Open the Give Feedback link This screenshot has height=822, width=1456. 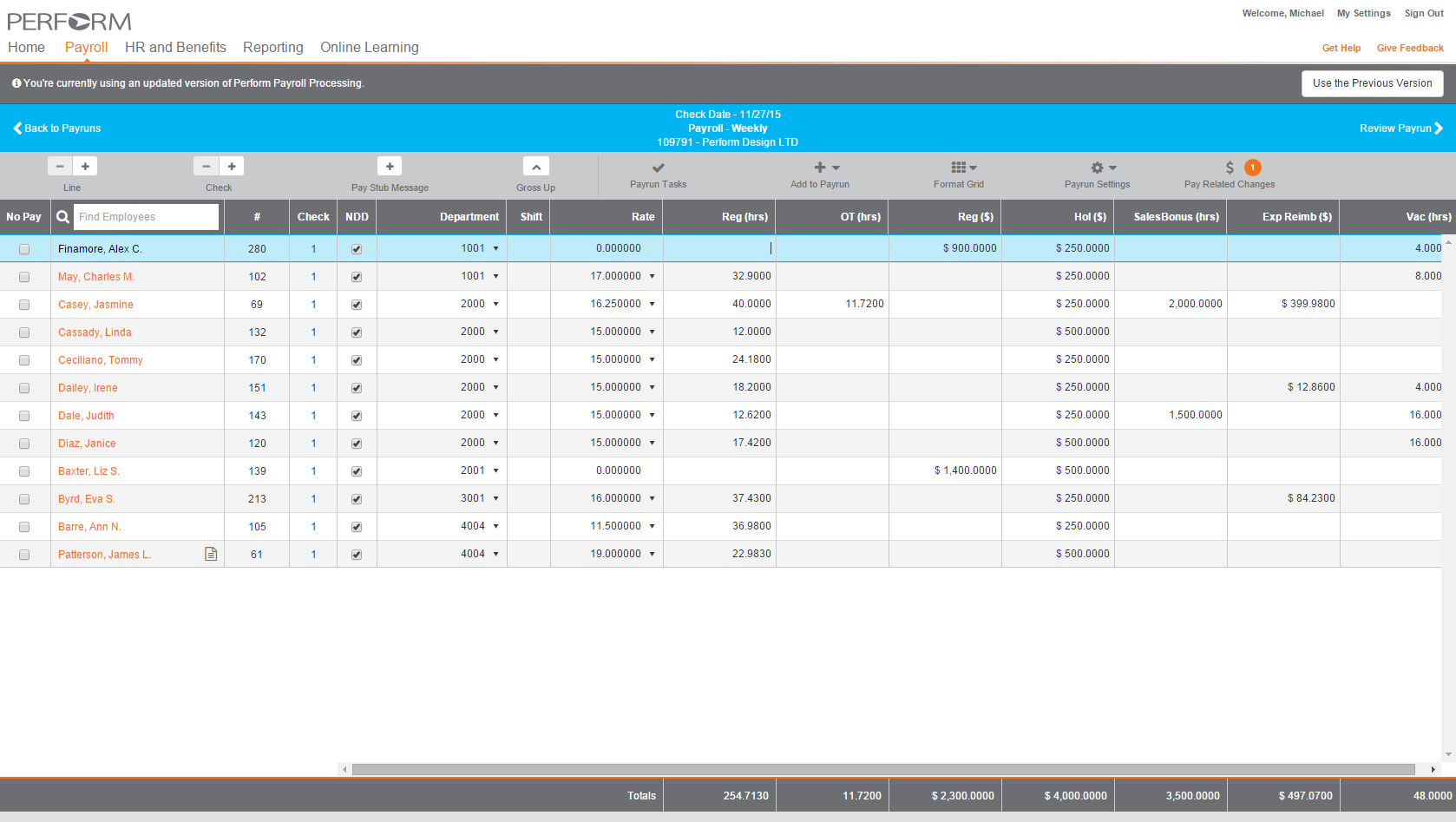tap(1410, 49)
